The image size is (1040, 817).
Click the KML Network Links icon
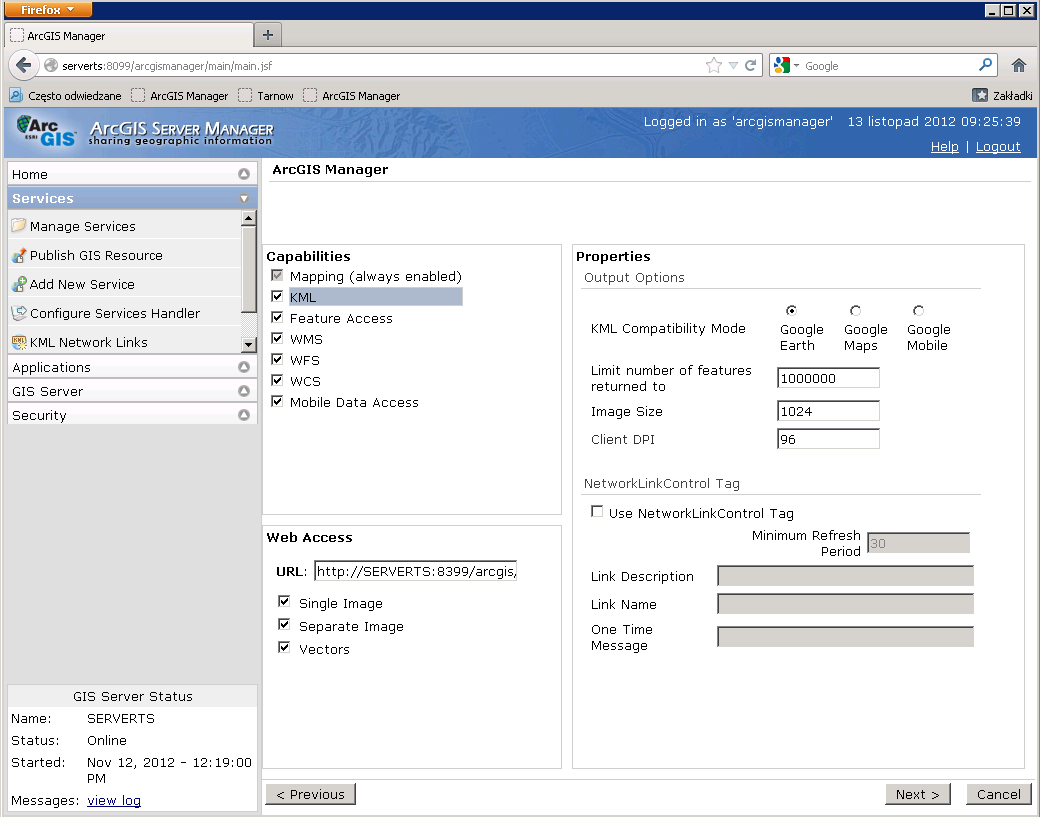[x=19, y=342]
